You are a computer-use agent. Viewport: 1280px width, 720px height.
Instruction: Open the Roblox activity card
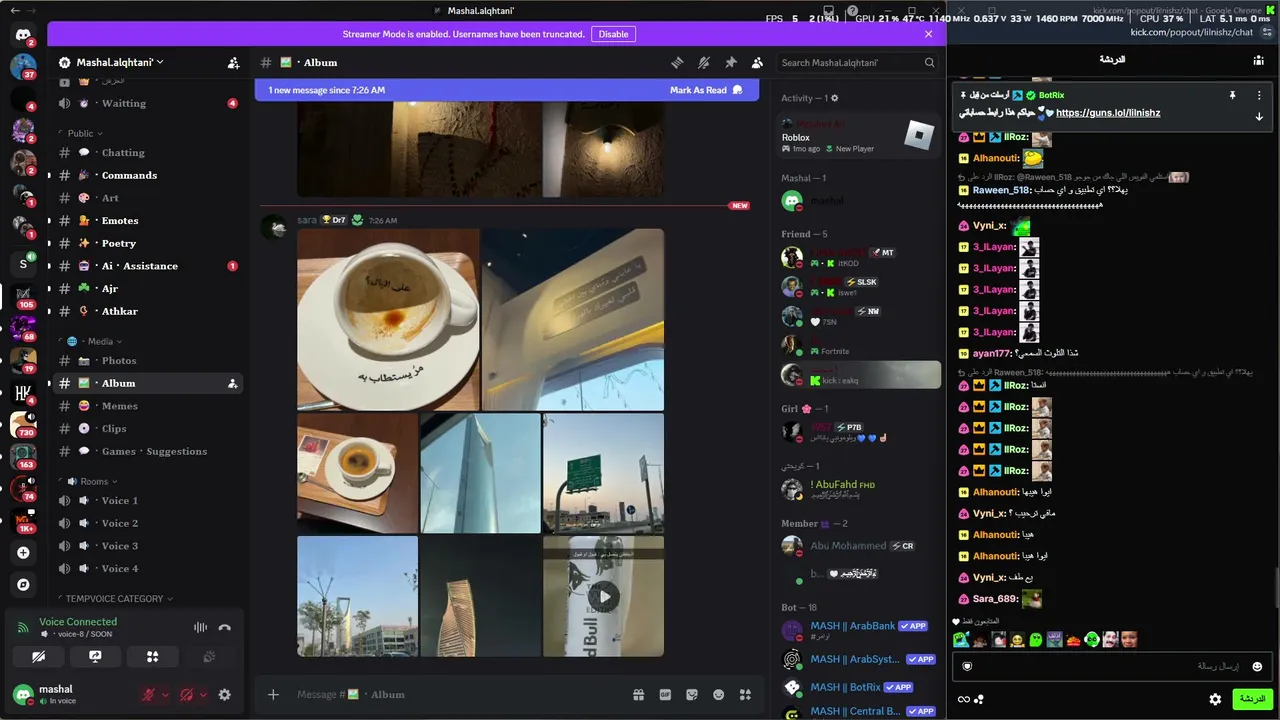point(859,135)
